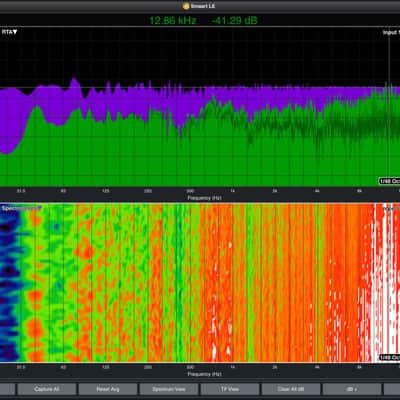Image resolution: width=400 pixels, height=400 pixels.
Task: Click the 125 label on the spectrograph frequency axis
Action: pyautogui.click(x=105, y=367)
